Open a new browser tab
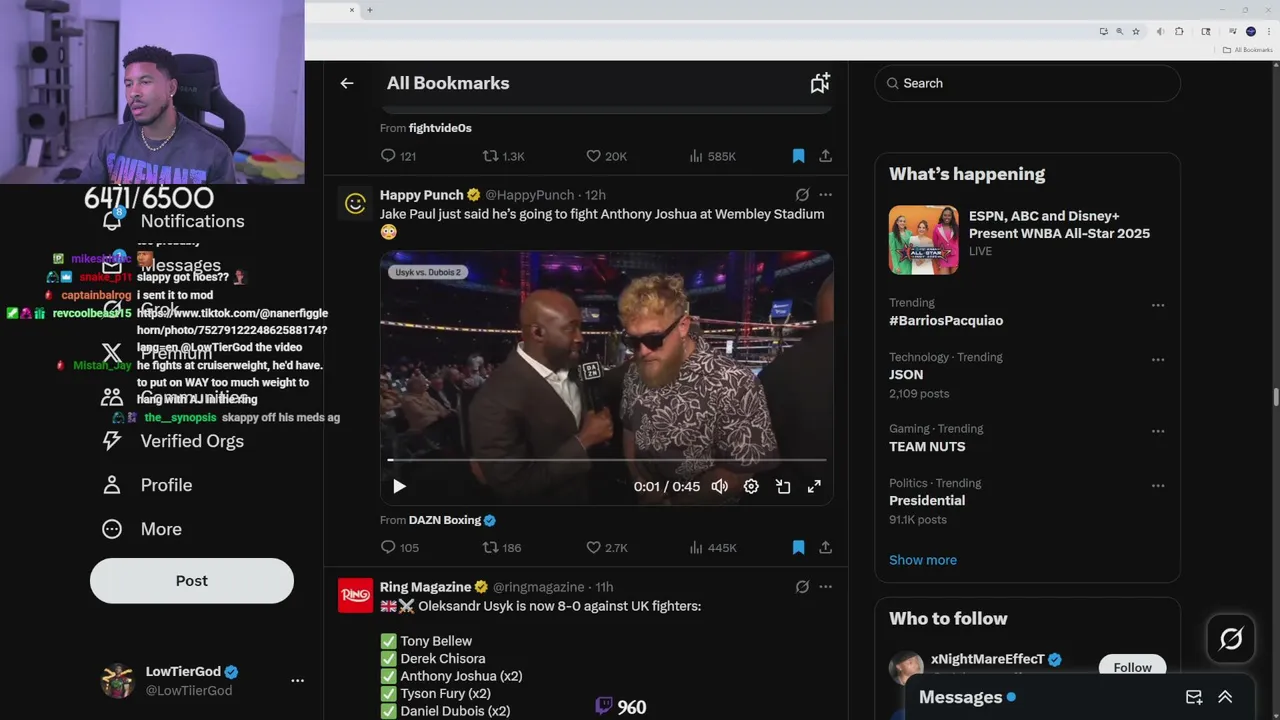1280x720 pixels. [369, 10]
